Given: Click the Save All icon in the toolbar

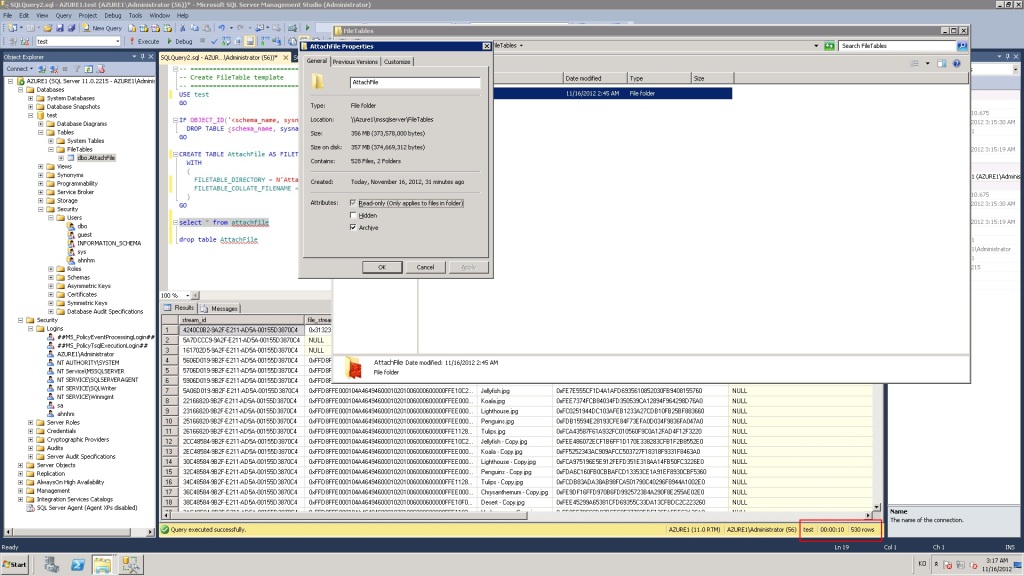Looking at the screenshot, I should coord(71,28).
